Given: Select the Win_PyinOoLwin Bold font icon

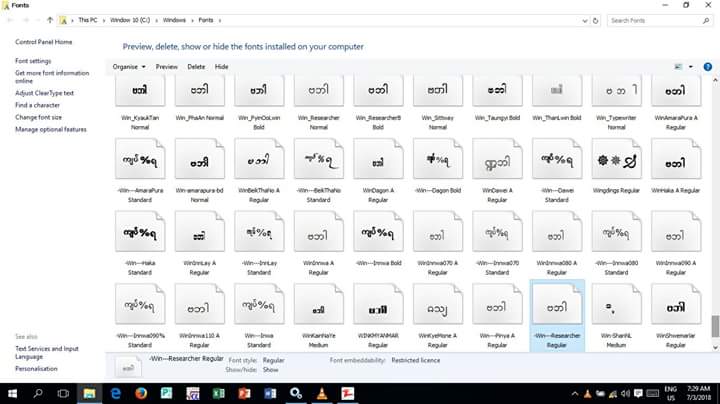Looking at the screenshot, I should [x=259, y=90].
